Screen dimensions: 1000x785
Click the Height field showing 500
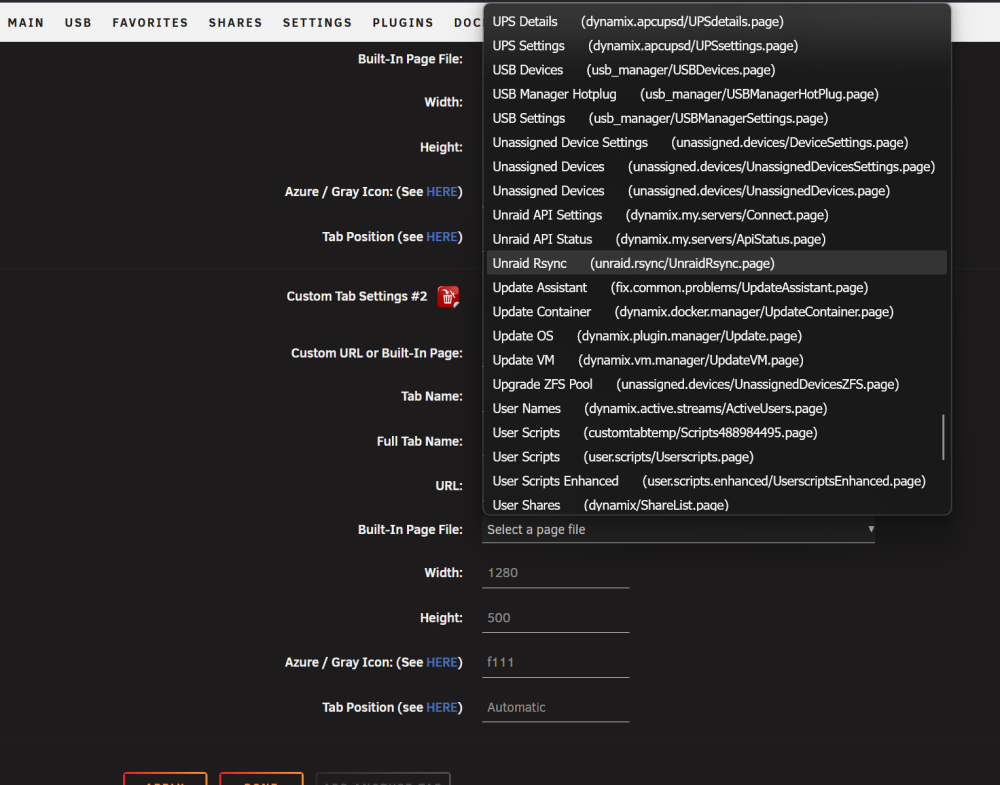(x=555, y=618)
